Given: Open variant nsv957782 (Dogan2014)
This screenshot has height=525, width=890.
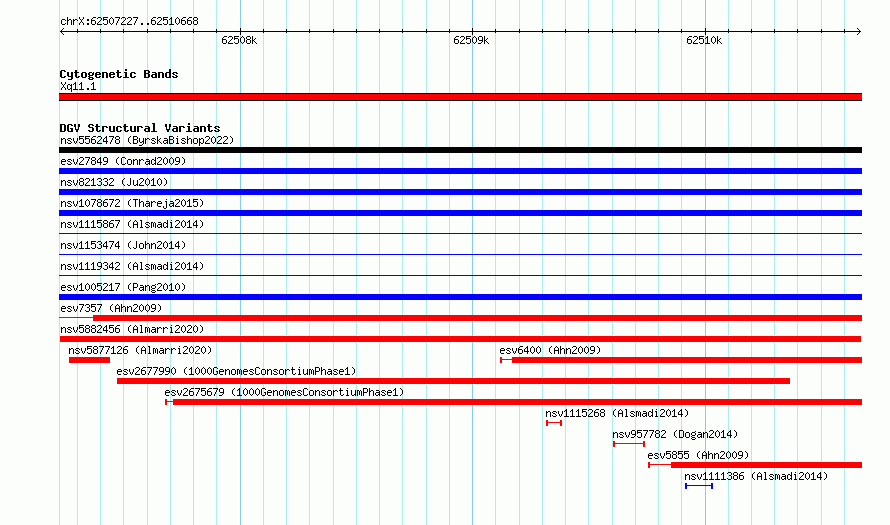Looking at the screenshot, I should click(675, 434).
